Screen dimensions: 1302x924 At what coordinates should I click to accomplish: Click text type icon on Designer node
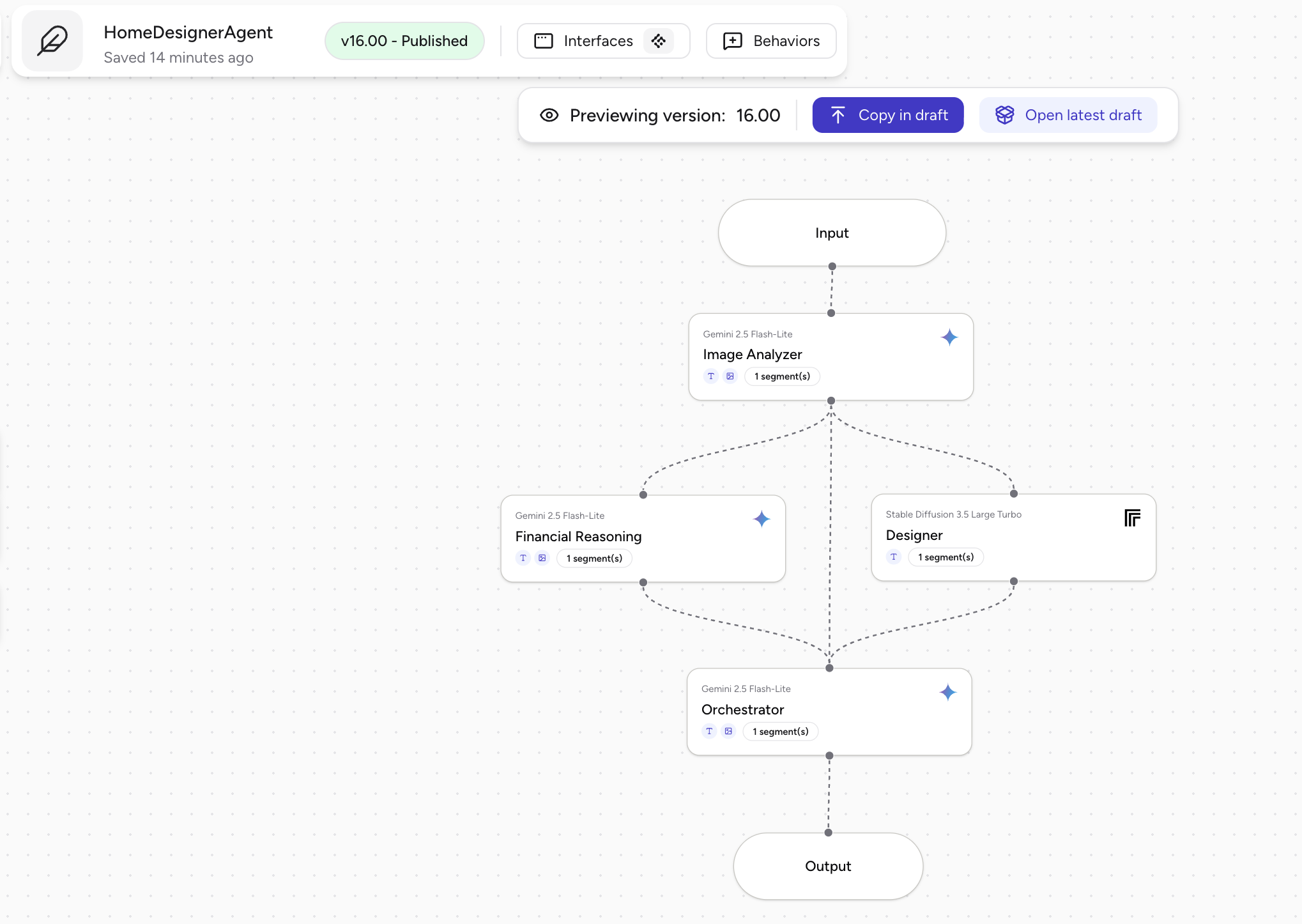(x=894, y=557)
